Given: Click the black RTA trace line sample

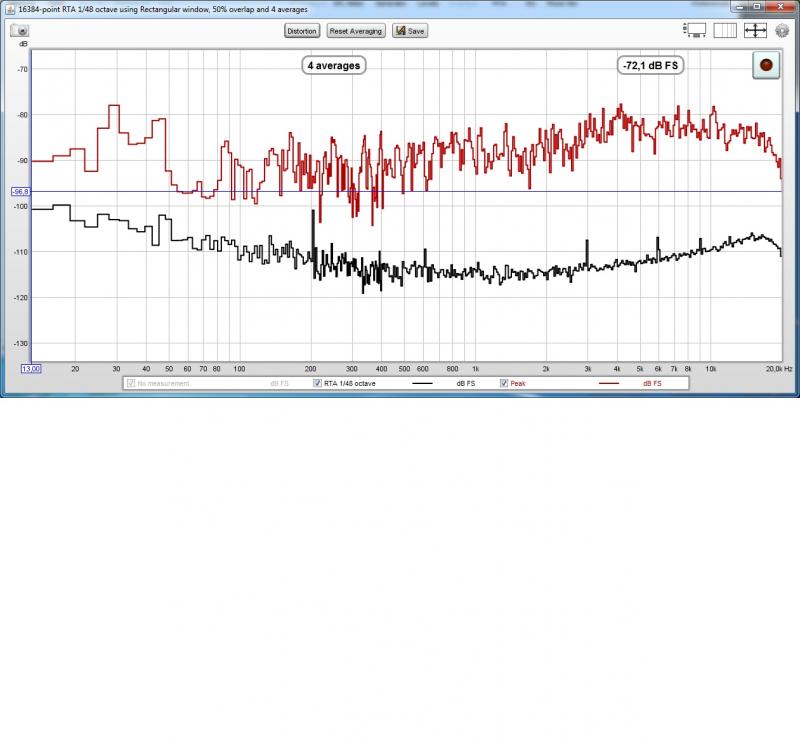Looking at the screenshot, I should pyautogui.click(x=423, y=383).
